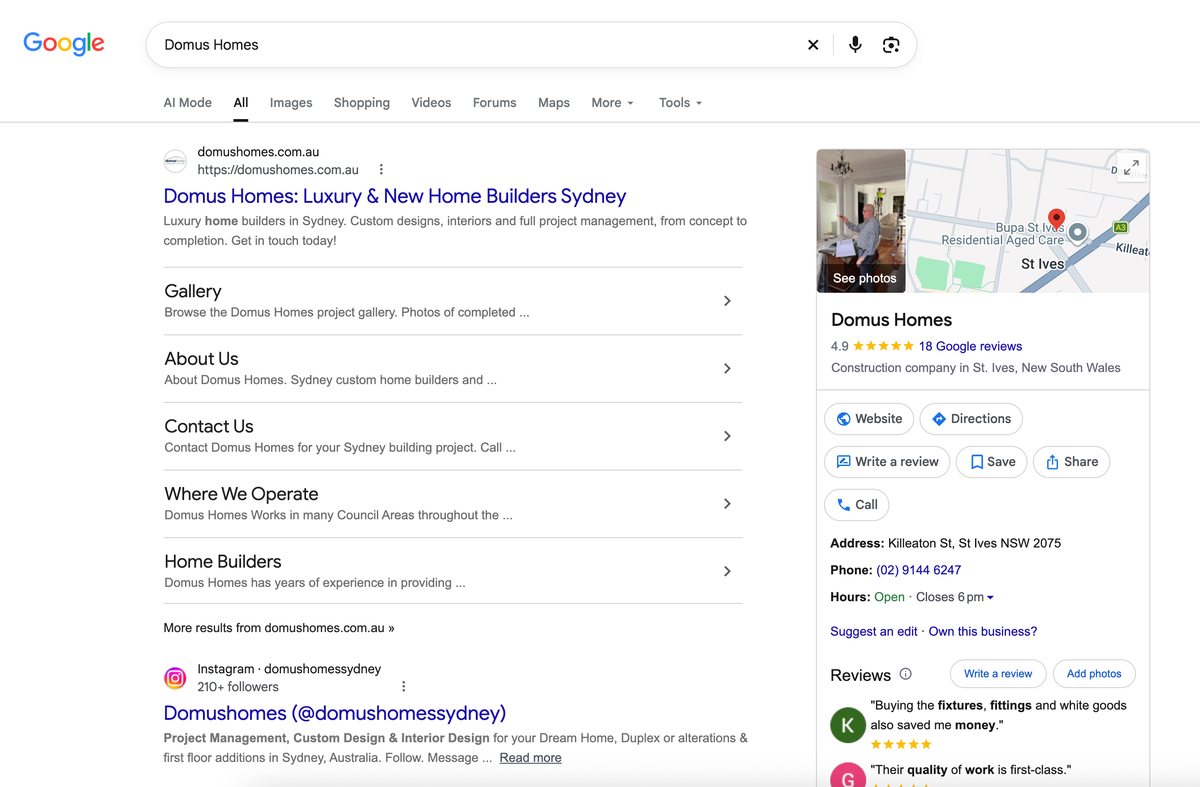Open the About Us sitelink title
Viewport: 1200px width, 787px height.
[x=201, y=359]
